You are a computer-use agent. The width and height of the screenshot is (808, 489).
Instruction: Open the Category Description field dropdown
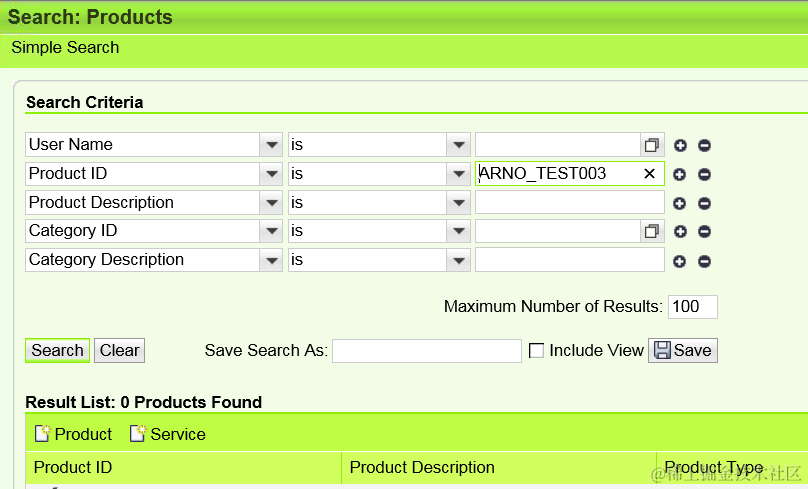pos(271,260)
